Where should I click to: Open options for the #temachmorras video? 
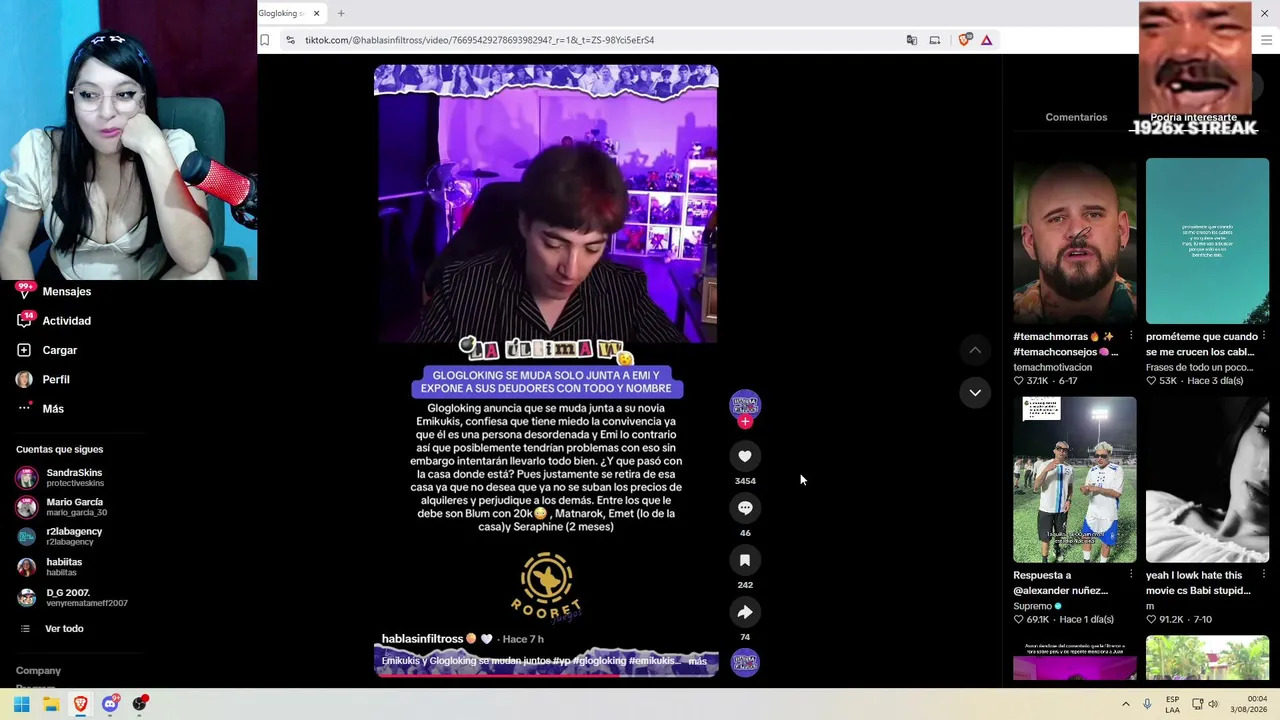(1131, 336)
